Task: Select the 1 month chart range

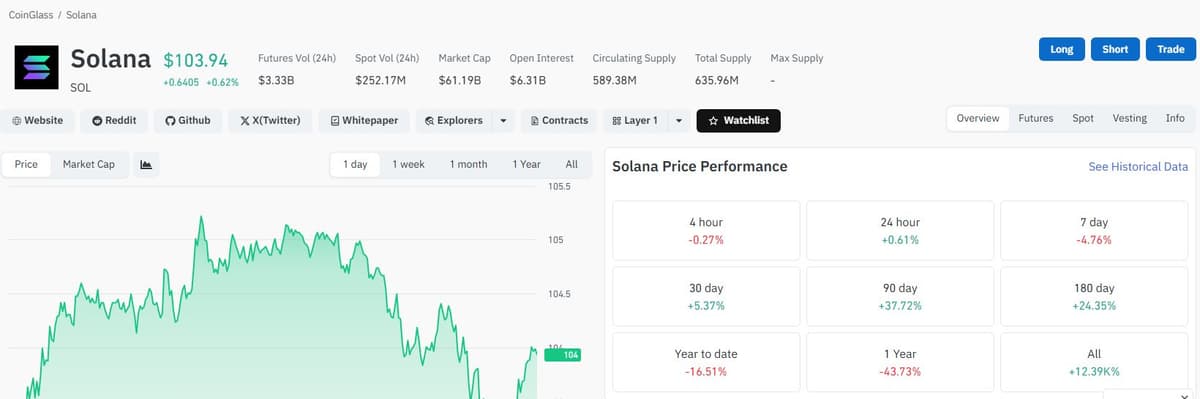Action: [x=468, y=164]
